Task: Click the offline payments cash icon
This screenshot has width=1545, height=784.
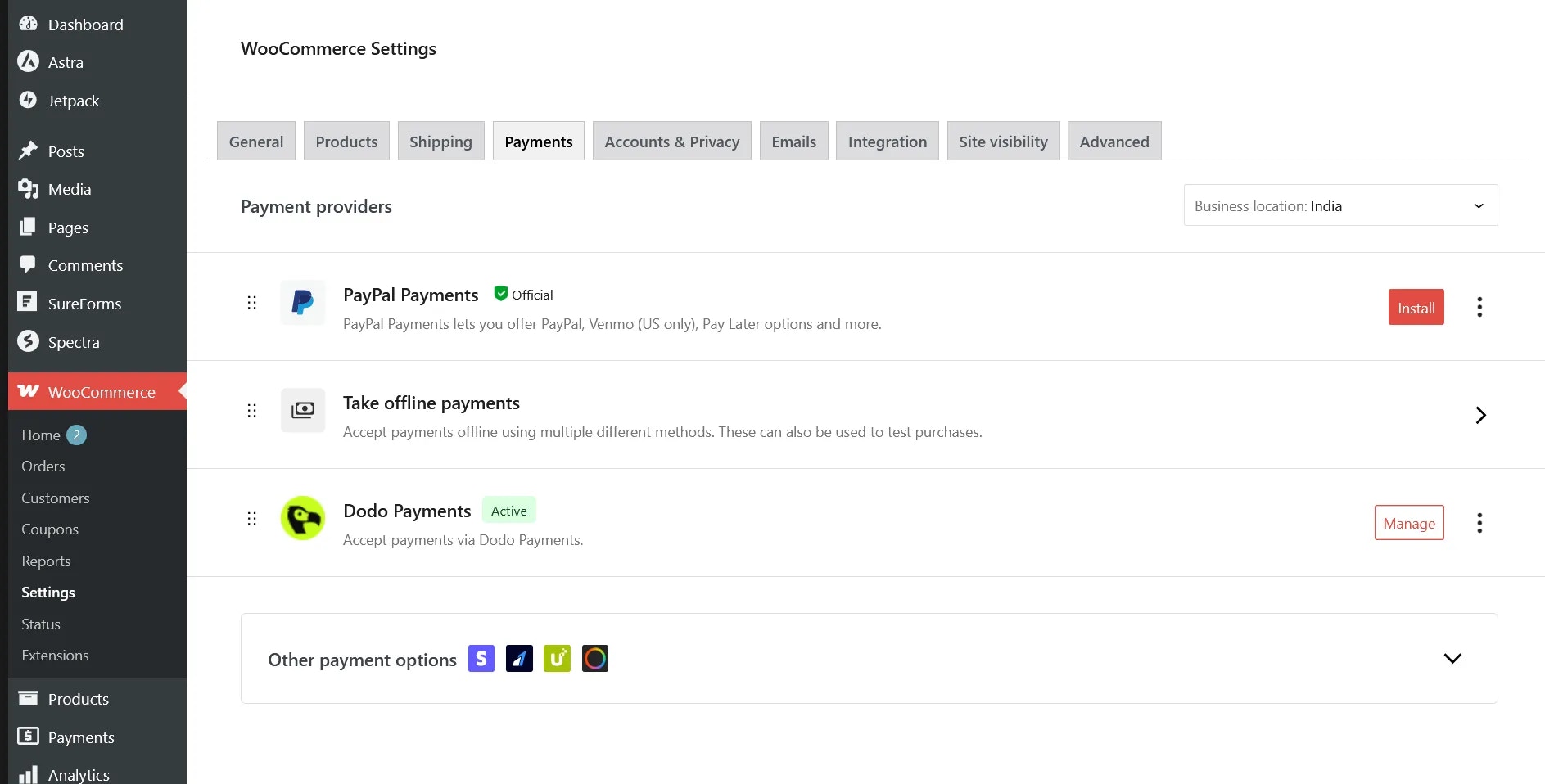Action: pyautogui.click(x=302, y=410)
